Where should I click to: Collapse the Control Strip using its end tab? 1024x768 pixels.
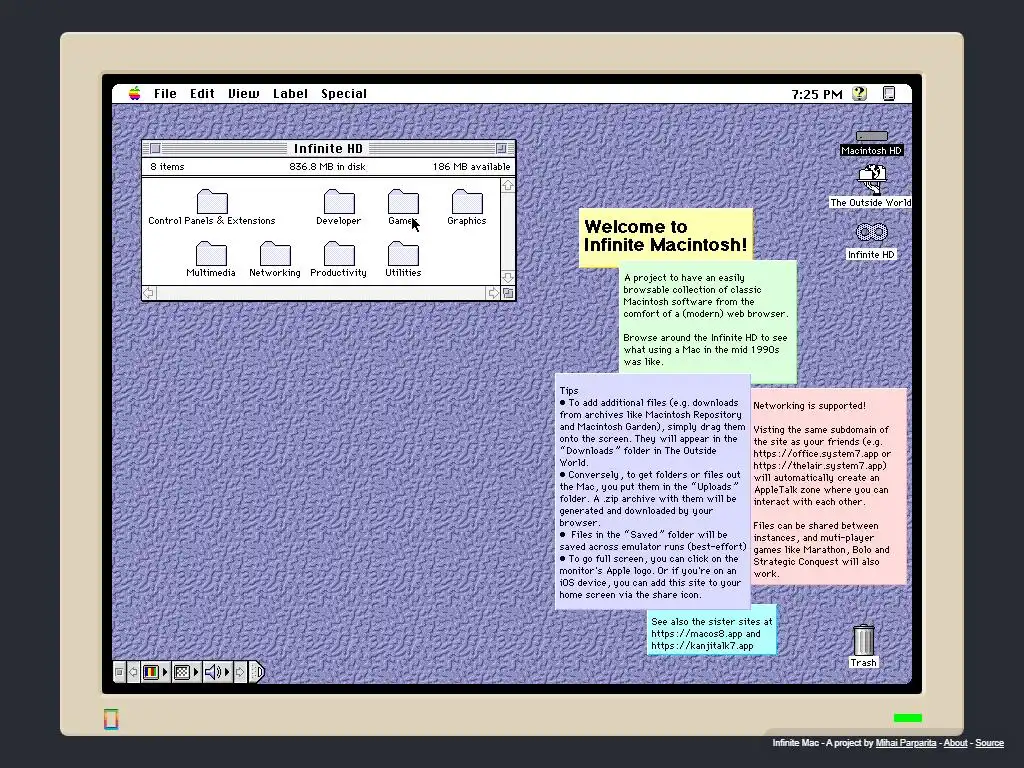click(257, 672)
